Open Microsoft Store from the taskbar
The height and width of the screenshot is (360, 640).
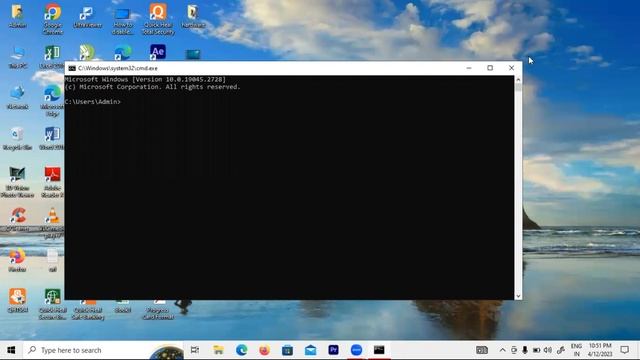(x=287, y=350)
